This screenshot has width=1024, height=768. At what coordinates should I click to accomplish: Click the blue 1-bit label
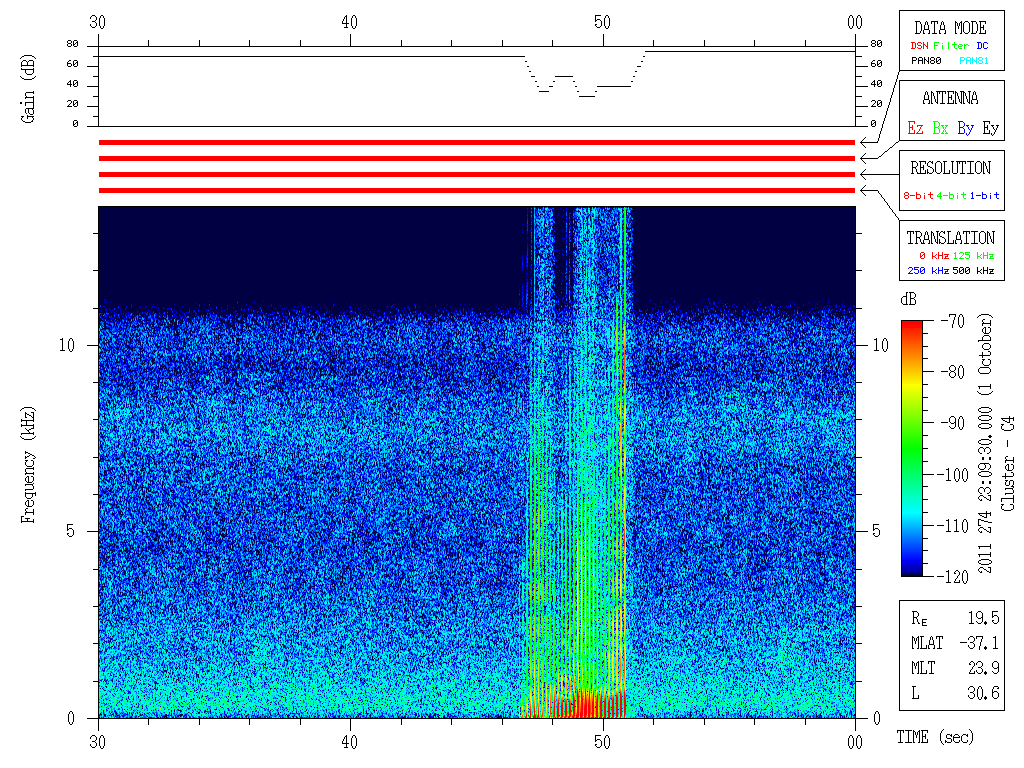pyautogui.click(x=984, y=195)
